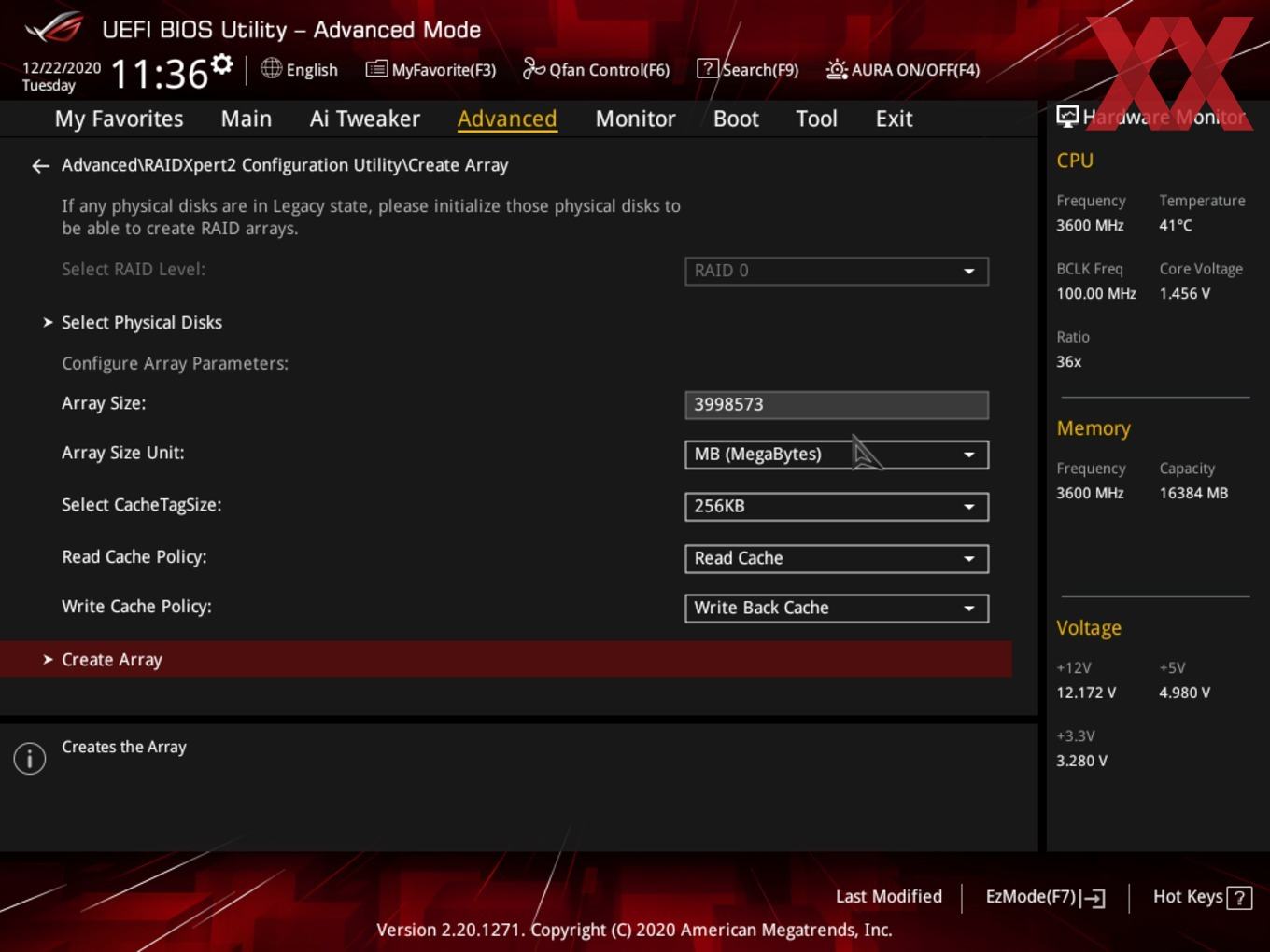Viewport: 1270px width, 952px height.
Task: Switch to Ai Tweaker tab
Action: pyautogui.click(x=365, y=119)
